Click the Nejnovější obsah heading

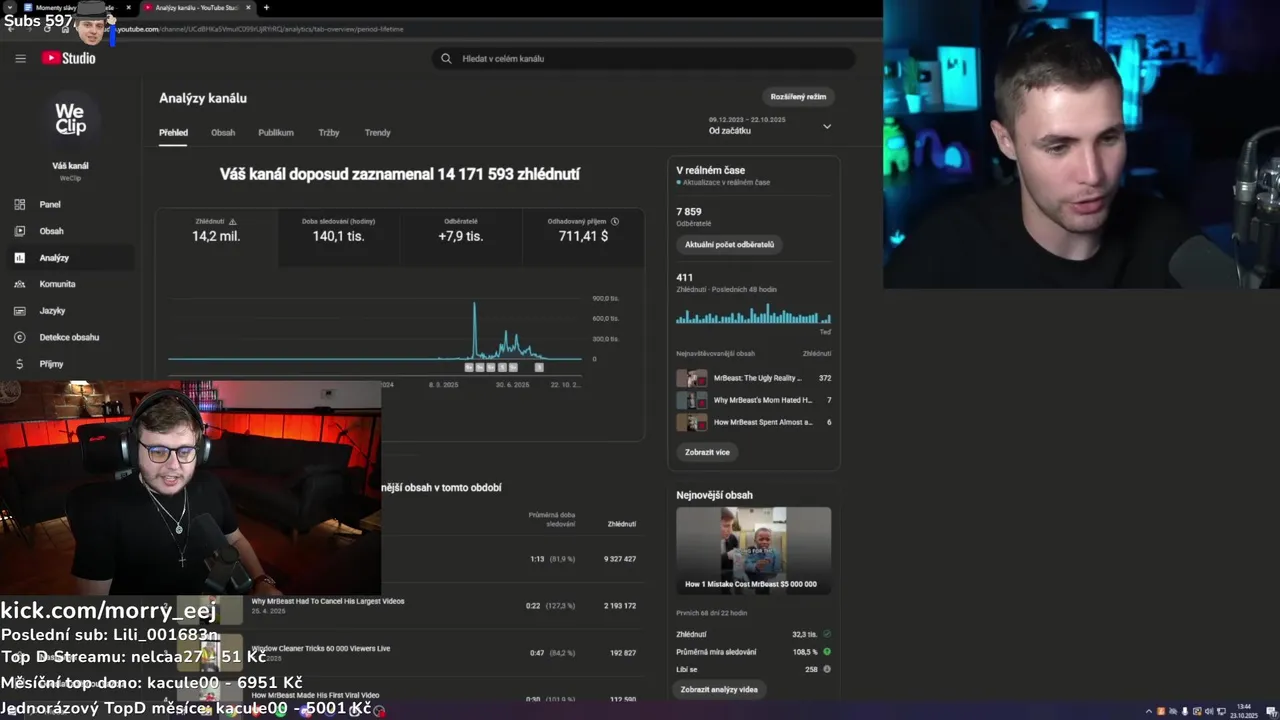(x=714, y=495)
